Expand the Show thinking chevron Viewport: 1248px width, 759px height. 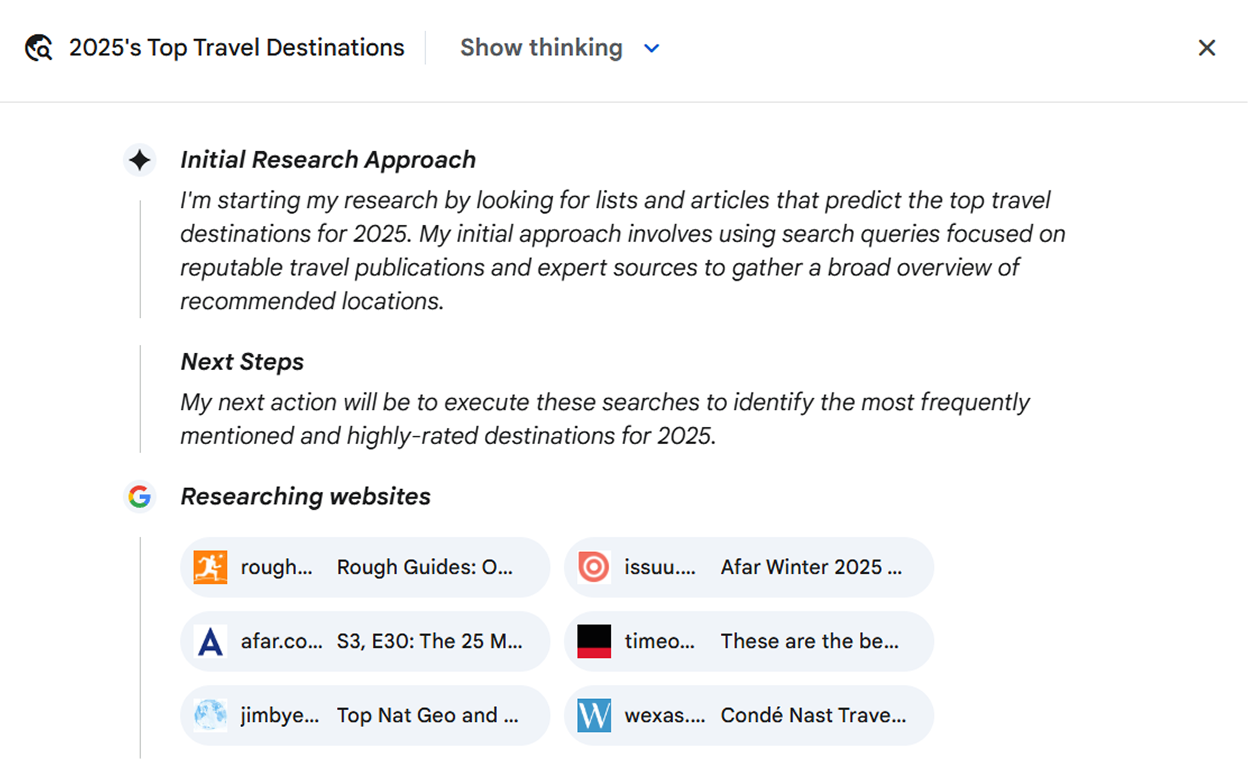coord(652,48)
